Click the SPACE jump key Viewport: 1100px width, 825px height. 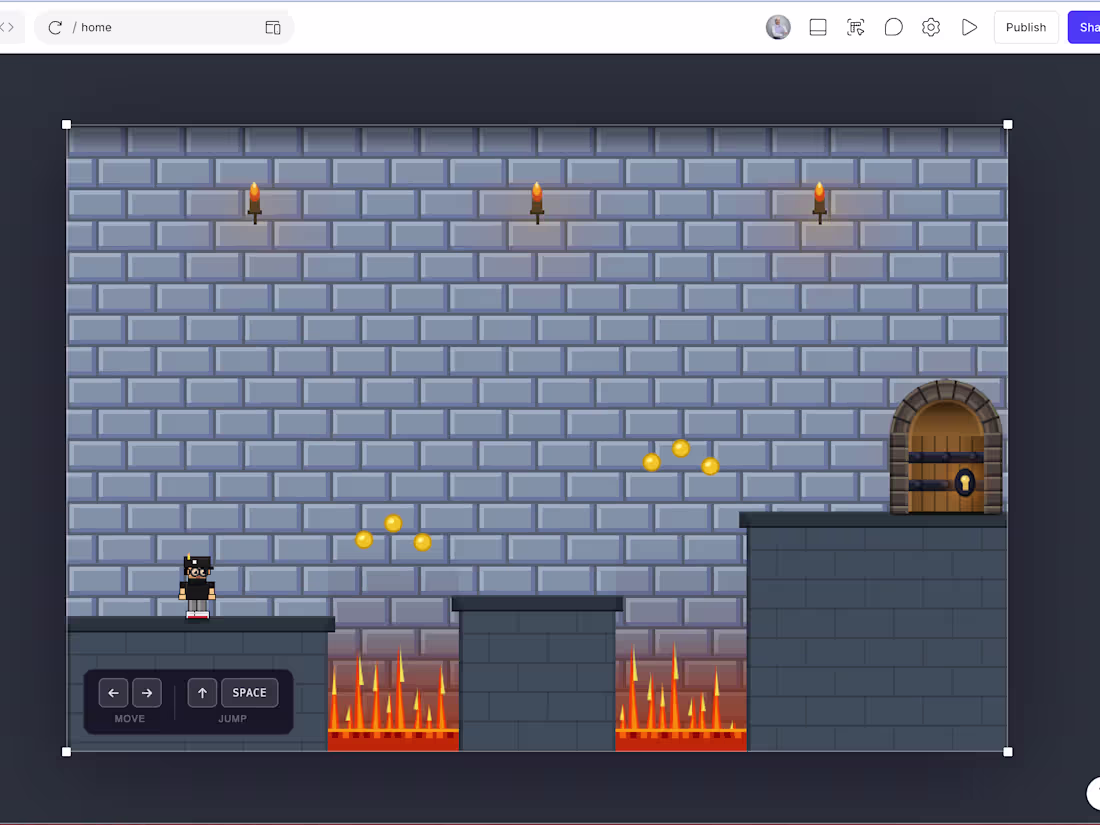tap(250, 692)
